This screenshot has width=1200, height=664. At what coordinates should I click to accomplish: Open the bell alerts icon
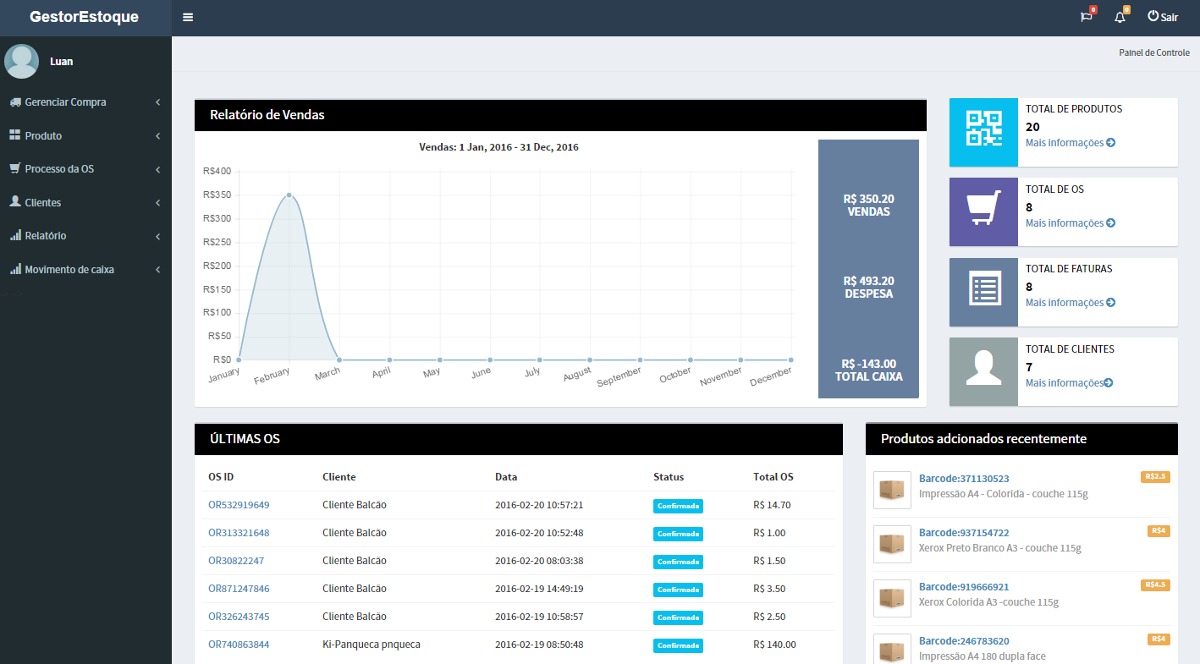1119,17
